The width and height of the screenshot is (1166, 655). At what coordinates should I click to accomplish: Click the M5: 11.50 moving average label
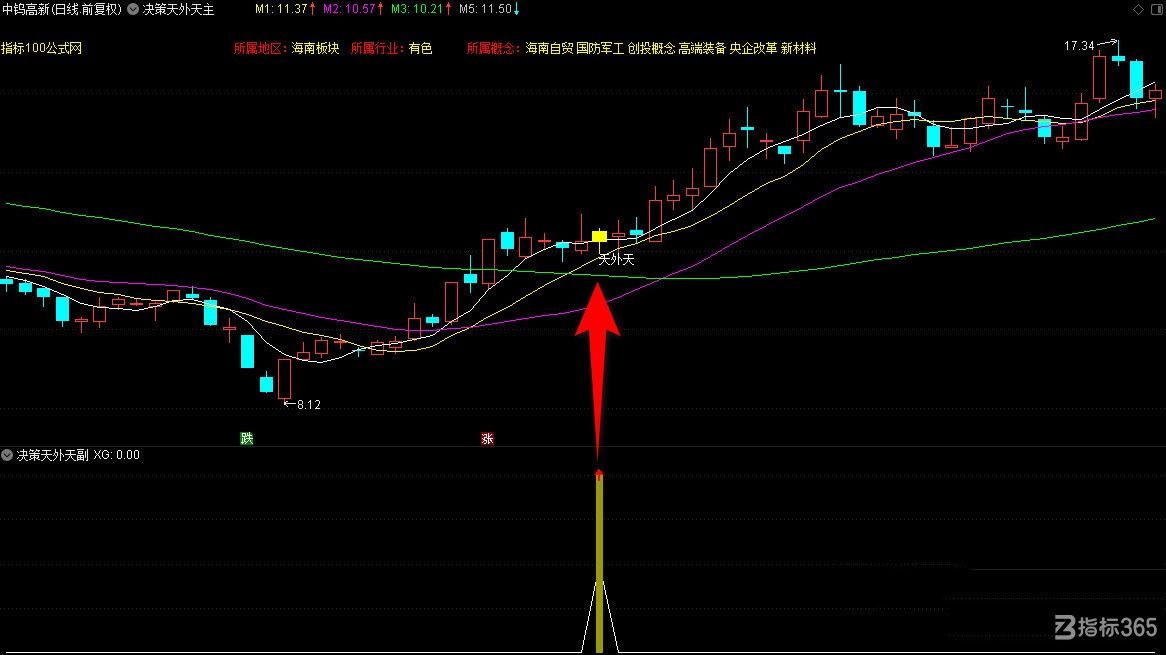(x=489, y=9)
